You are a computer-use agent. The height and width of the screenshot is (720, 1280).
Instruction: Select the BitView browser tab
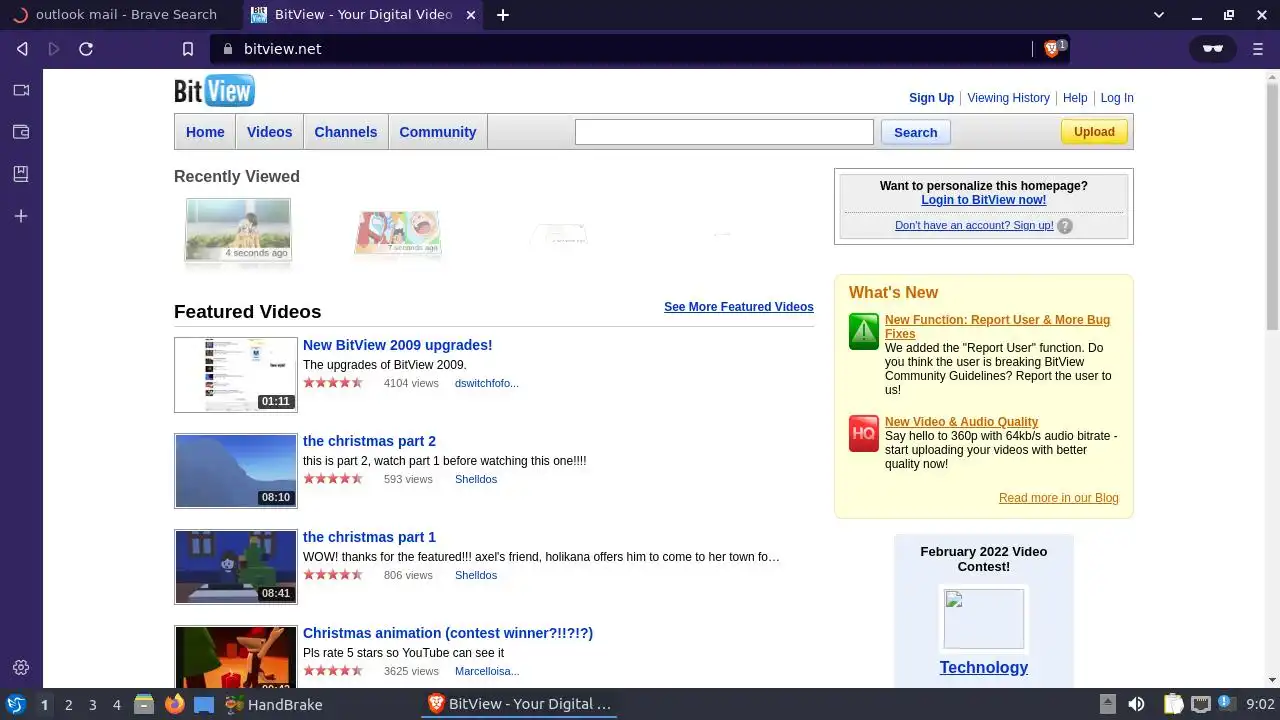tap(363, 15)
